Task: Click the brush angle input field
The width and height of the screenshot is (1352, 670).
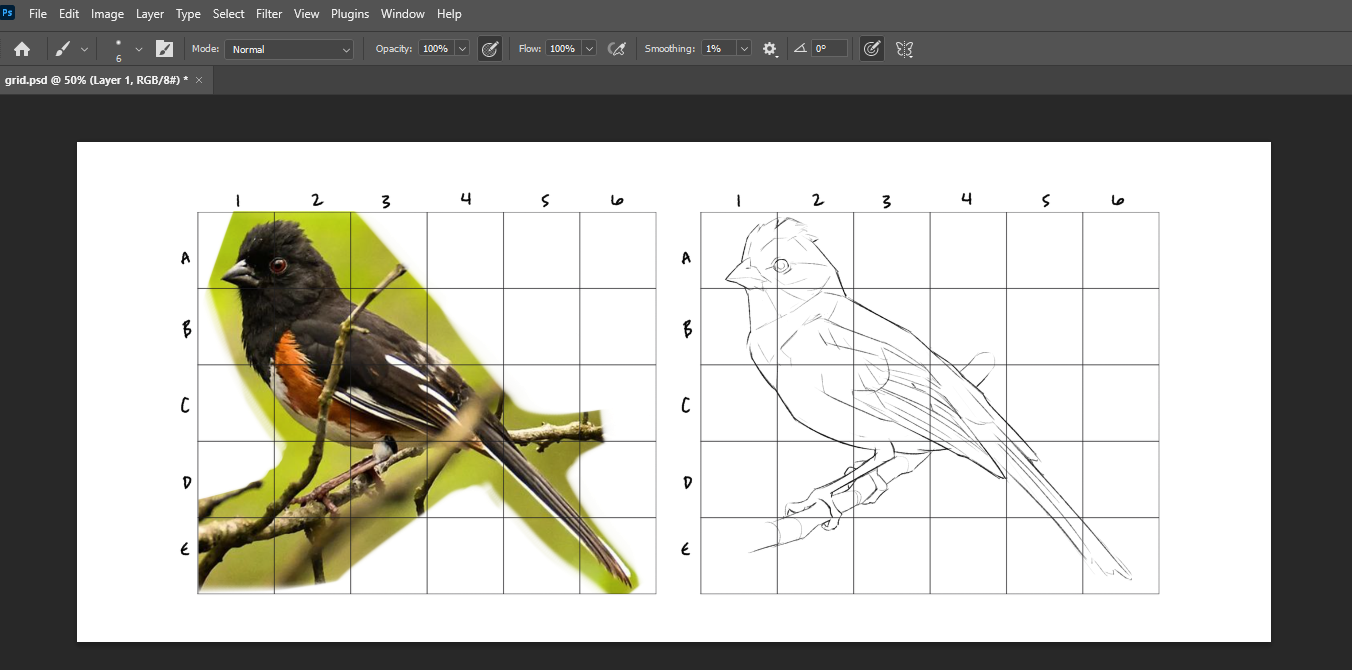Action: [x=829, y=49]
